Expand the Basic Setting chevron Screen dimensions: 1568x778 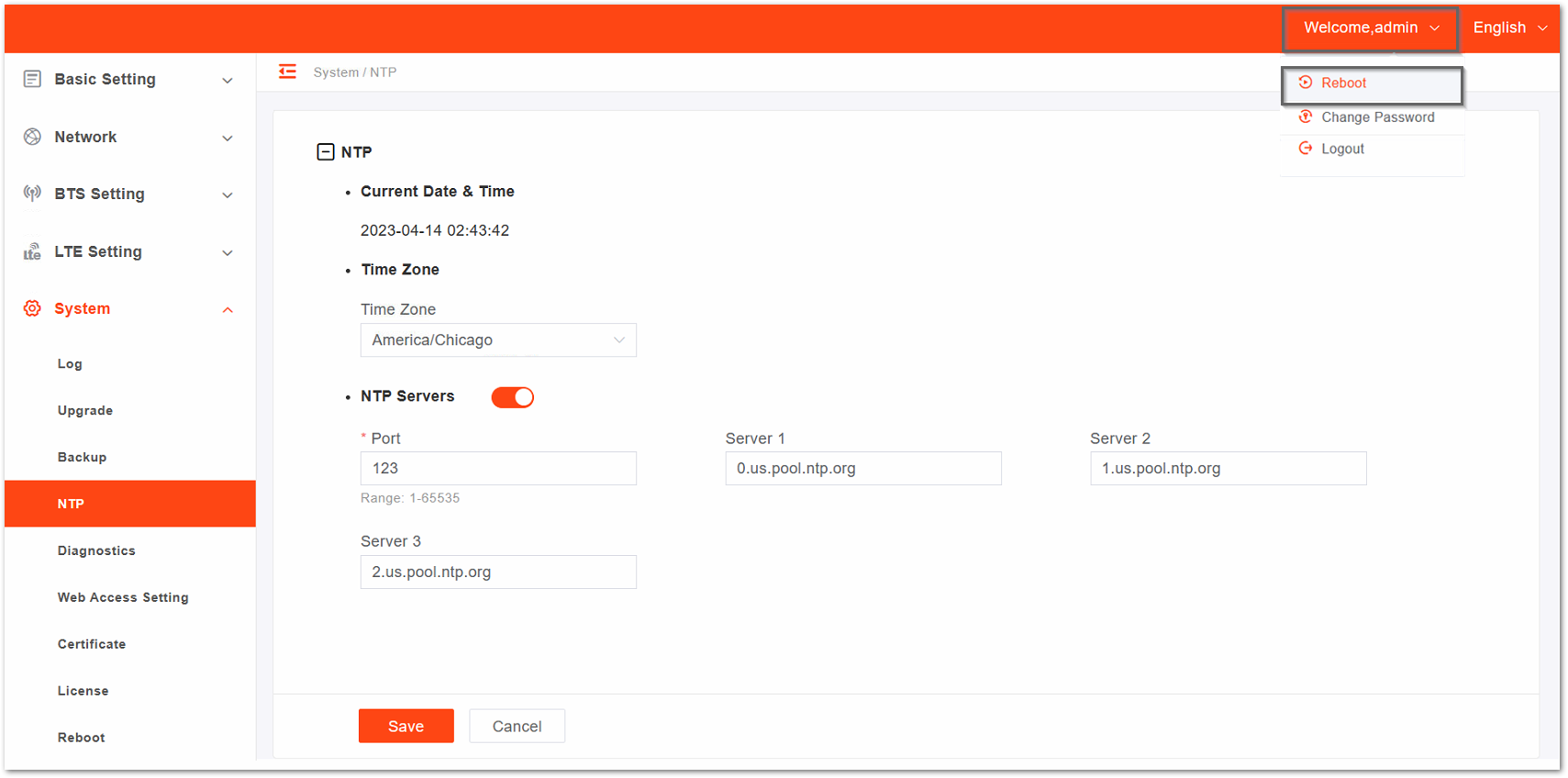[228, 81]
